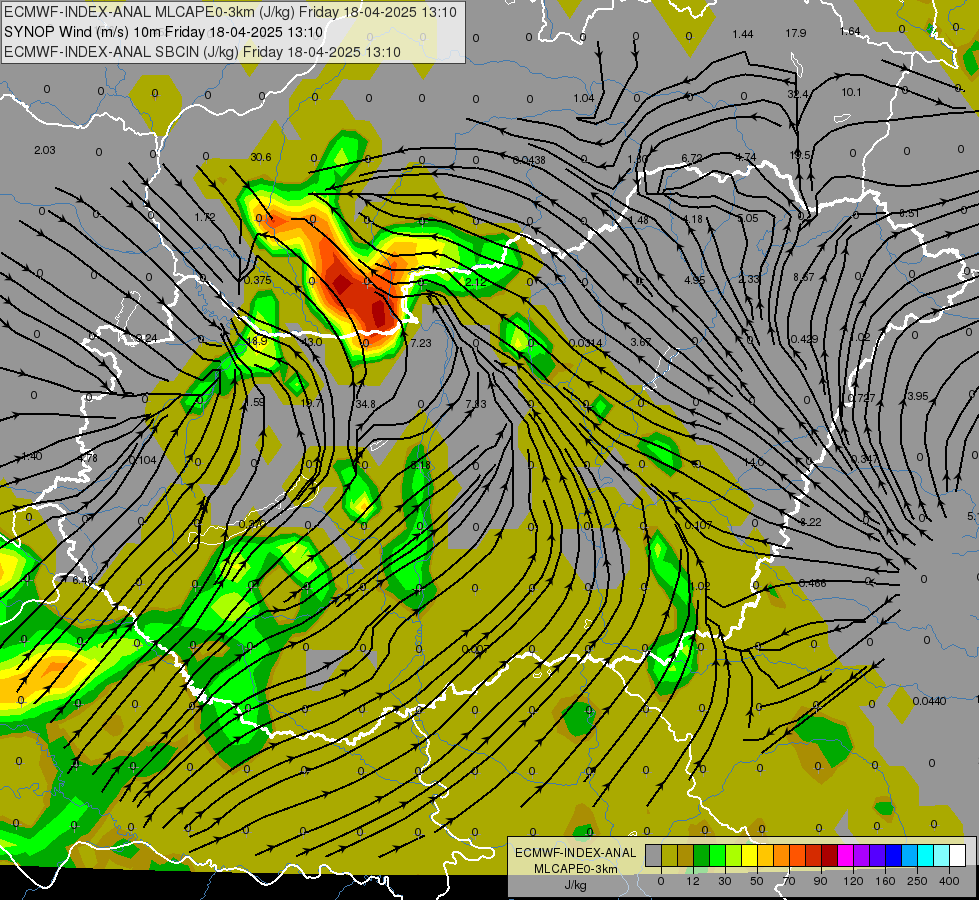Click the map value 1.72

click(205, 217)
